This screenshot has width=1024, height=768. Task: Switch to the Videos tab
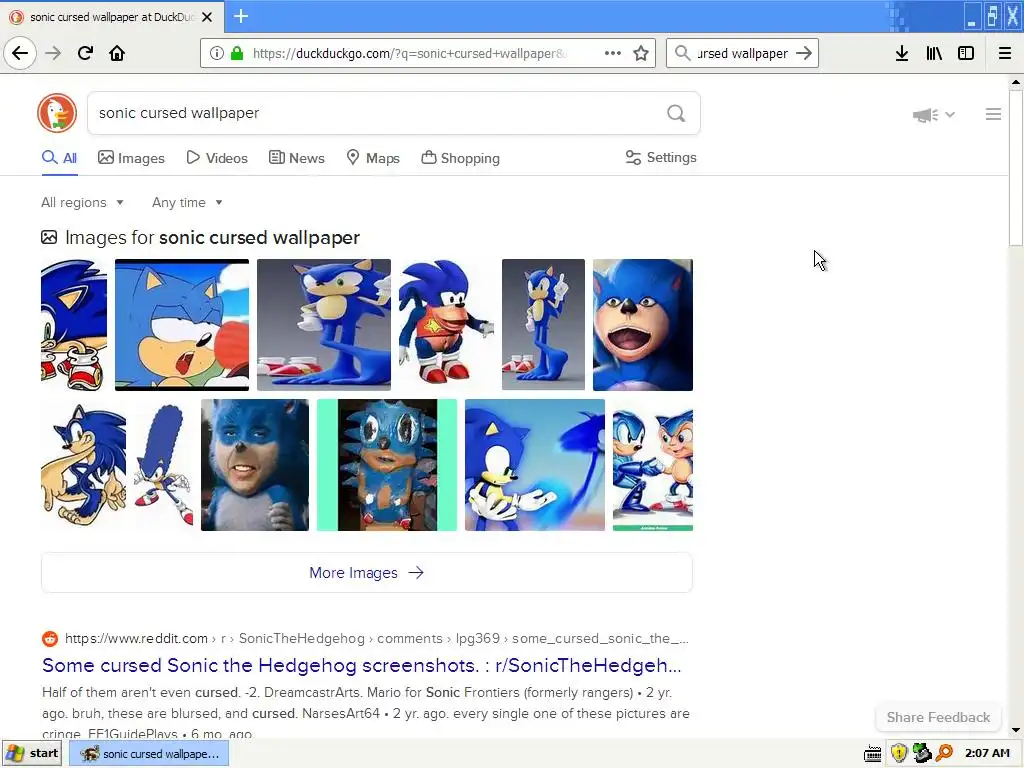click(217, 158)
